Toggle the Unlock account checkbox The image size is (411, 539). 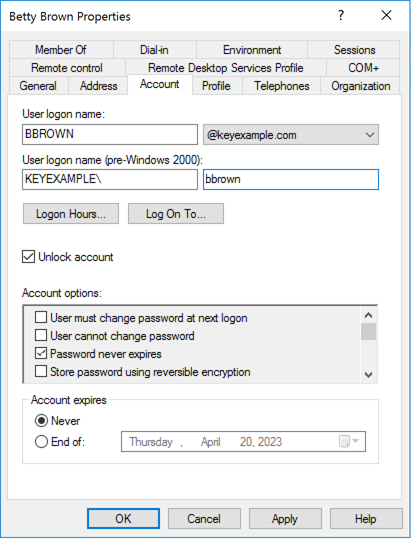coord(29,257)
